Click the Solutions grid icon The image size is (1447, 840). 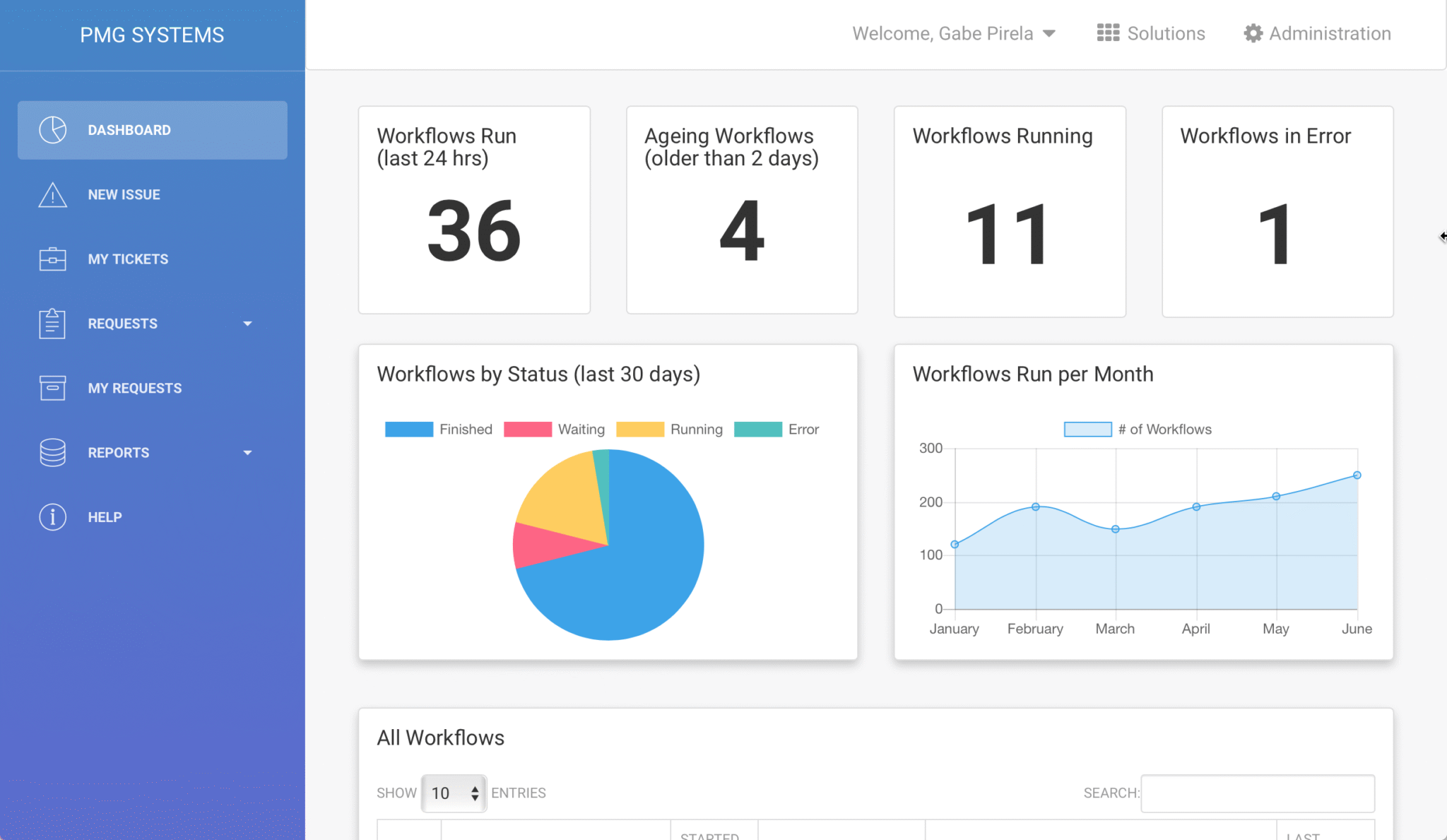coord(1108,32)
